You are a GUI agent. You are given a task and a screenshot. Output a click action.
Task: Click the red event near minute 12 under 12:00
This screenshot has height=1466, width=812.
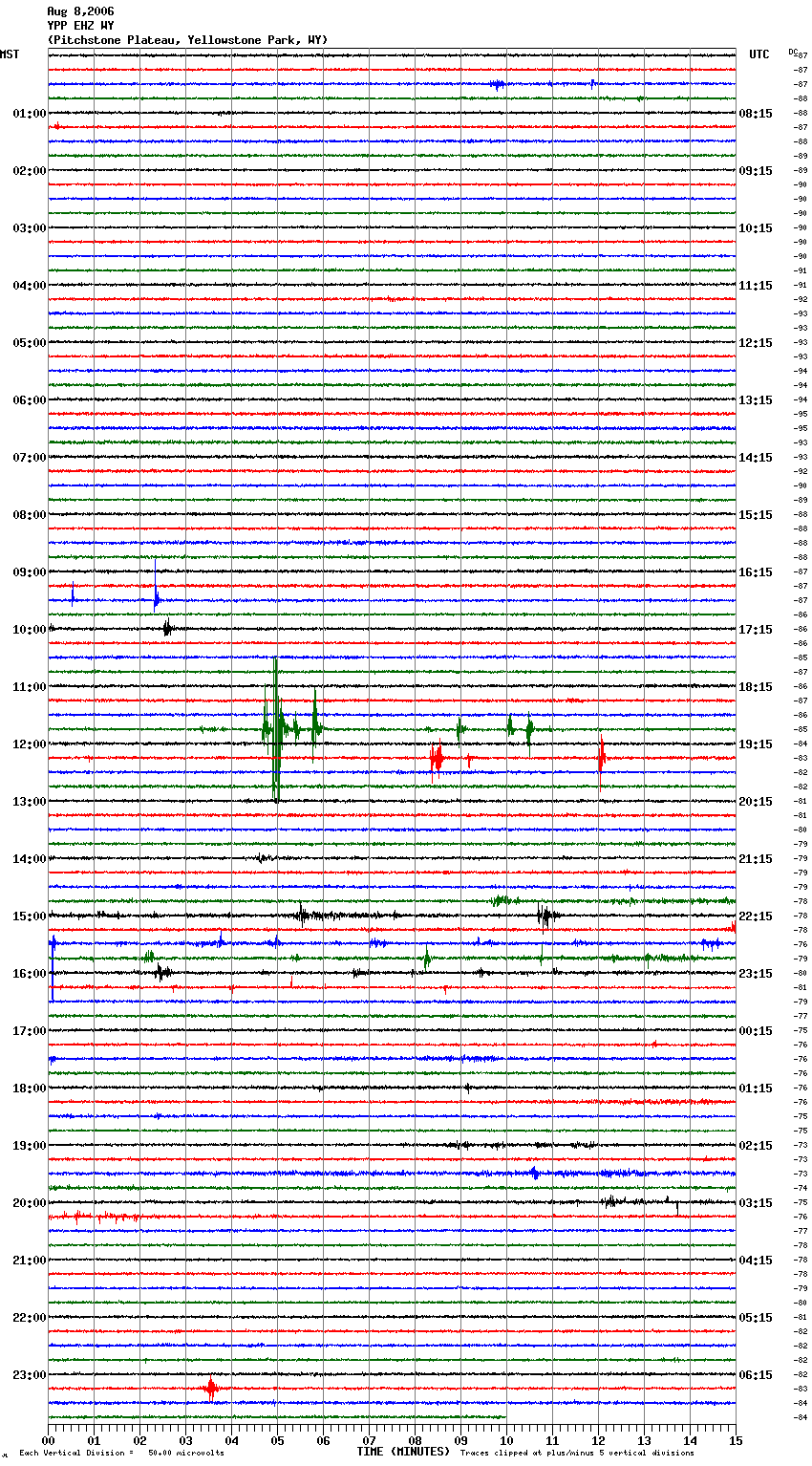(601, 760)
